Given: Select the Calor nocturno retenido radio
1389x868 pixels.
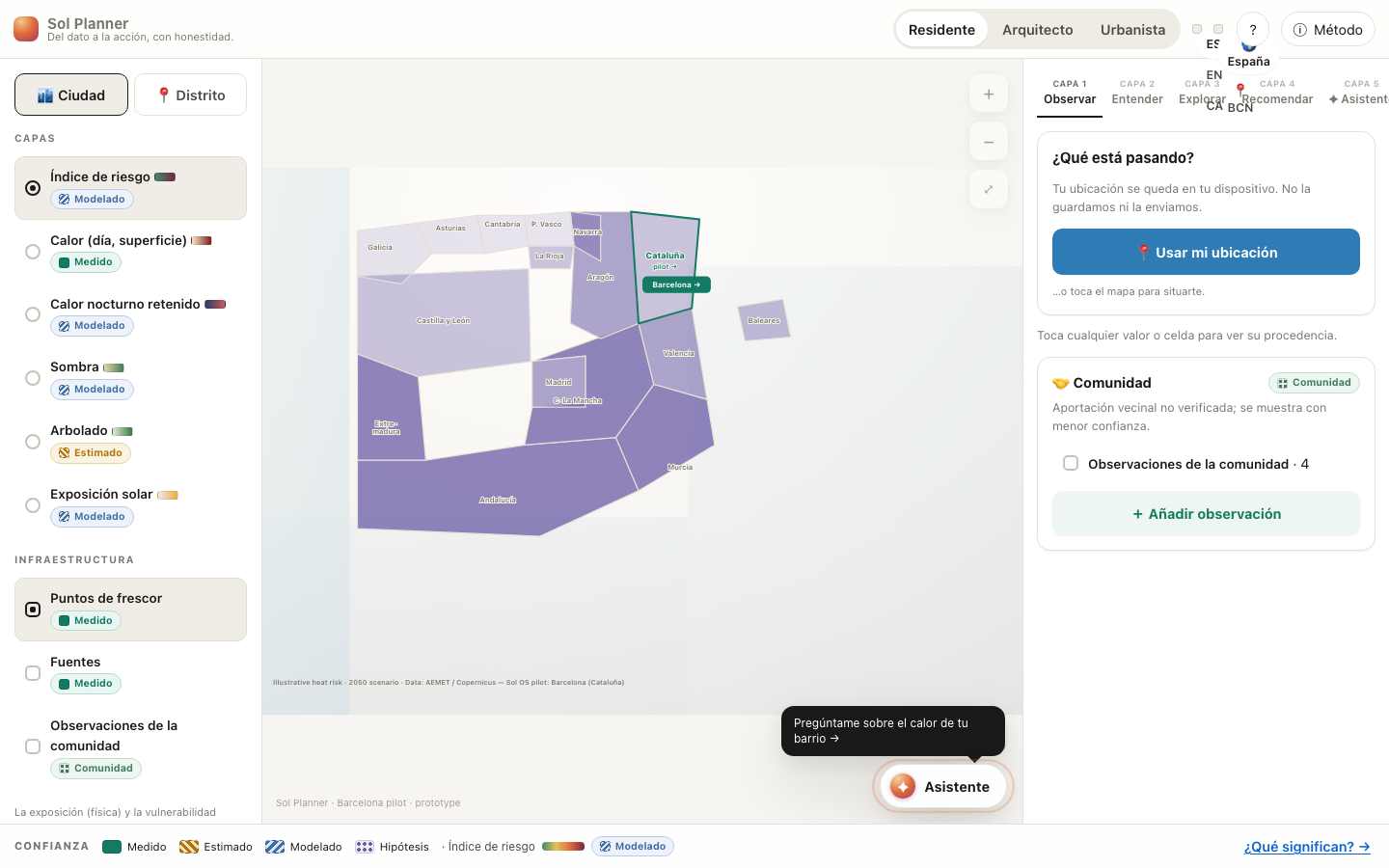Looking at the screenshot, I should coord(33,314).
